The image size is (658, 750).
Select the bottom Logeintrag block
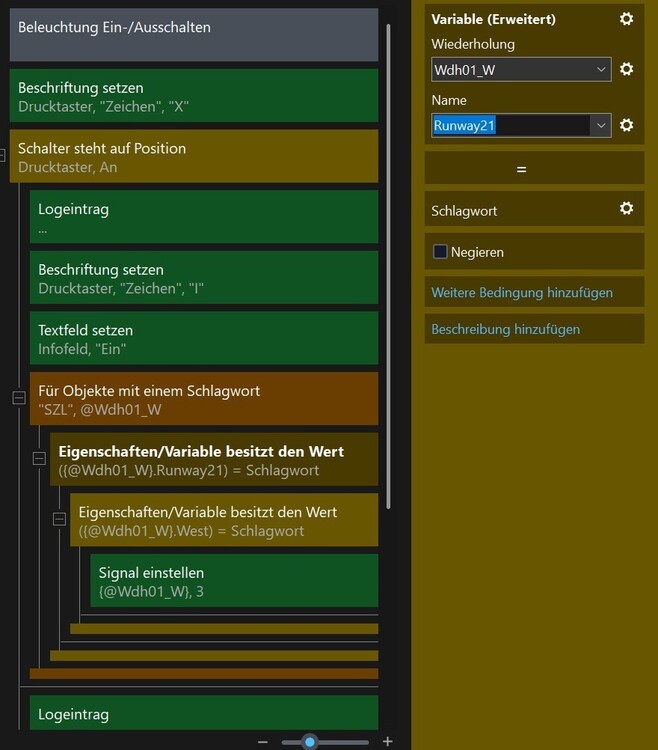[204, 713]
